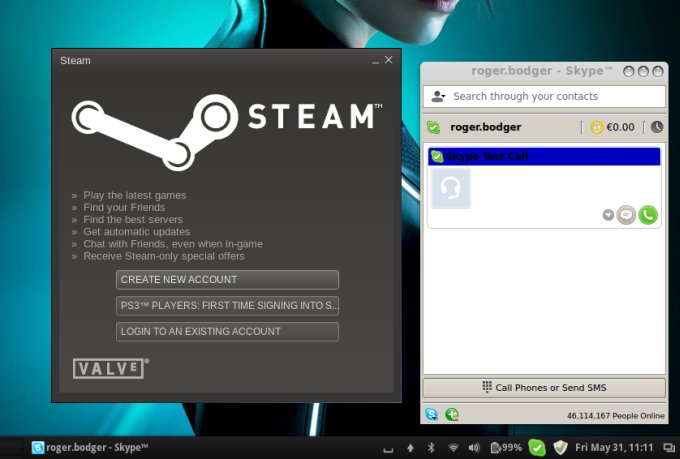The height and width of the screenshot is (459, 680).
Task: Open the clock showing Fri May 31, 11:11
Action: [614, 447]
